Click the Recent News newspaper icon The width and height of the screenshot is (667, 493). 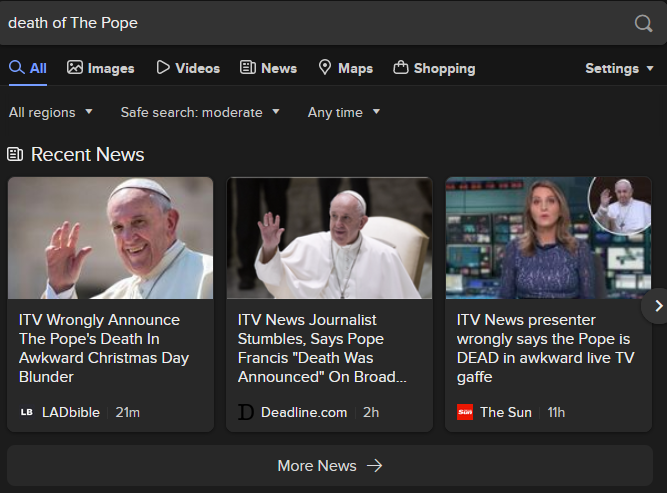(15, 154)
